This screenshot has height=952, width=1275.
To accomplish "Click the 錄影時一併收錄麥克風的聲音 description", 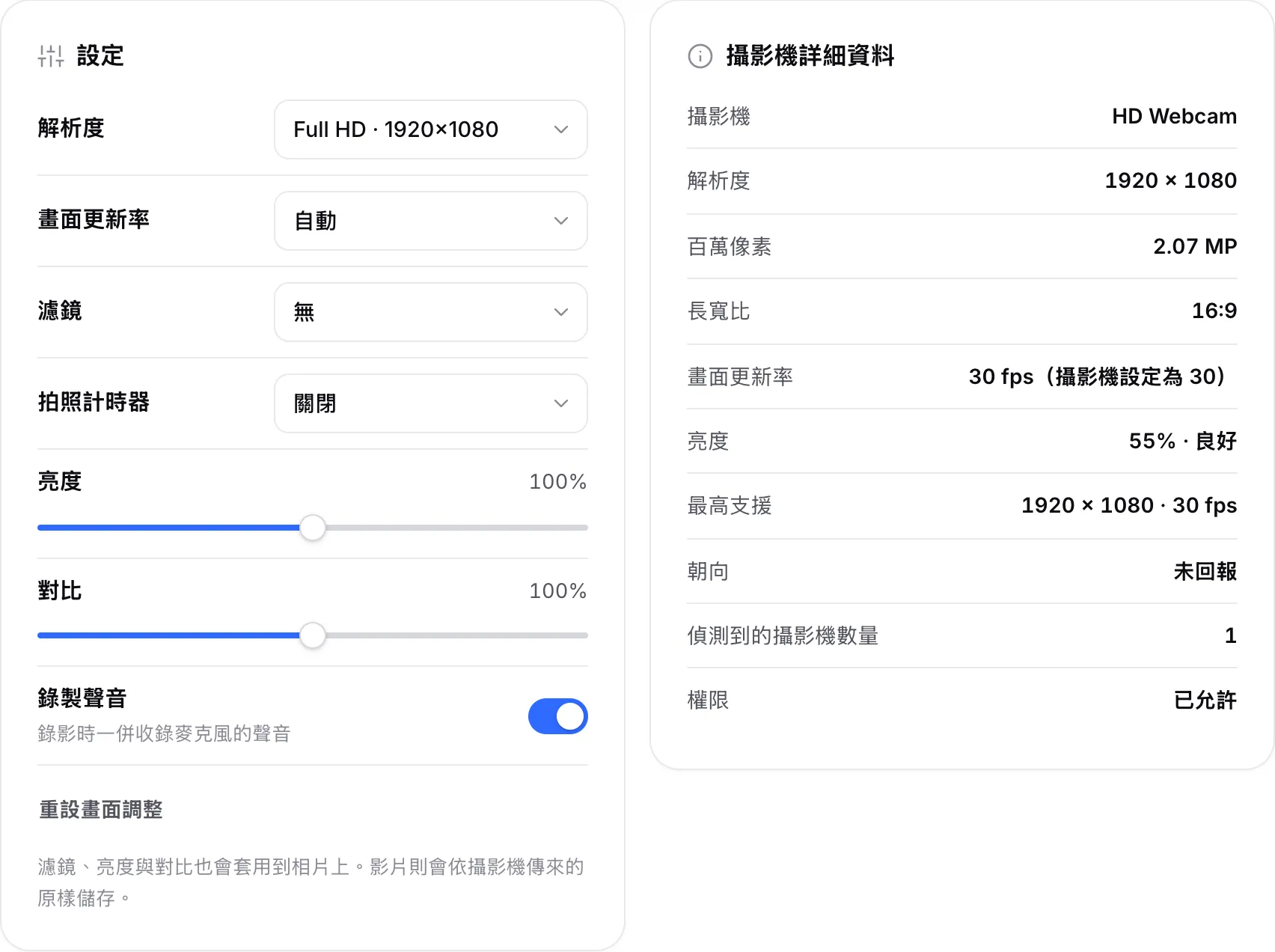I will tap(164, 733).
